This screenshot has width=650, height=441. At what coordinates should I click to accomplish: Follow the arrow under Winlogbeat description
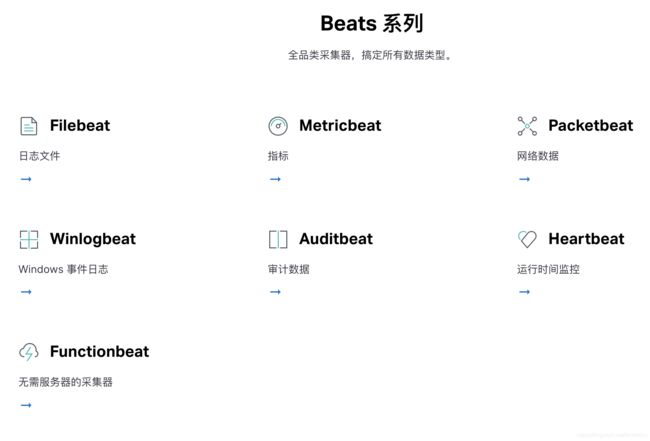pyautogui.click(x=26, y=292)
